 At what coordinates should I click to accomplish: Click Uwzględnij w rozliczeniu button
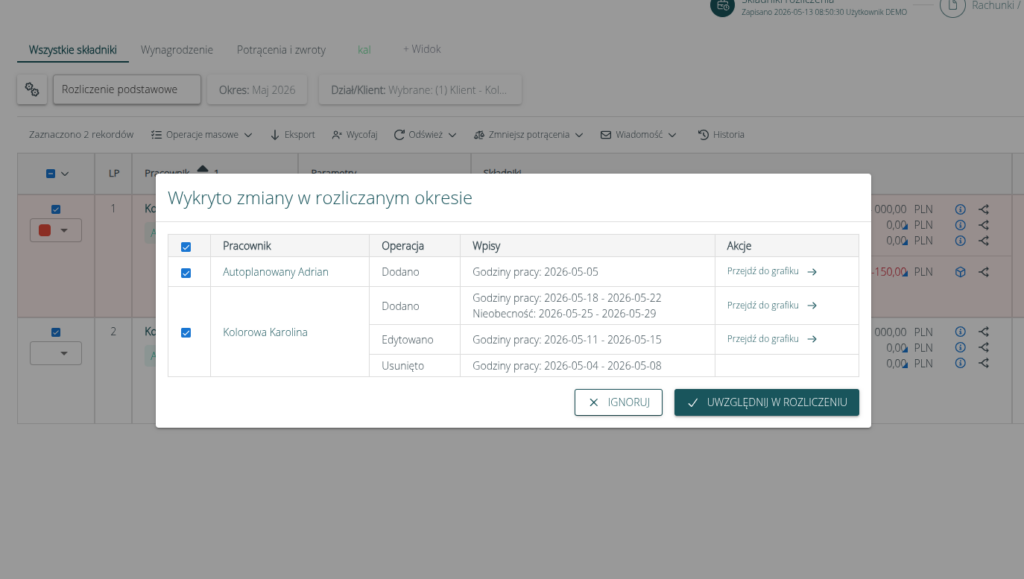[766, 402]
